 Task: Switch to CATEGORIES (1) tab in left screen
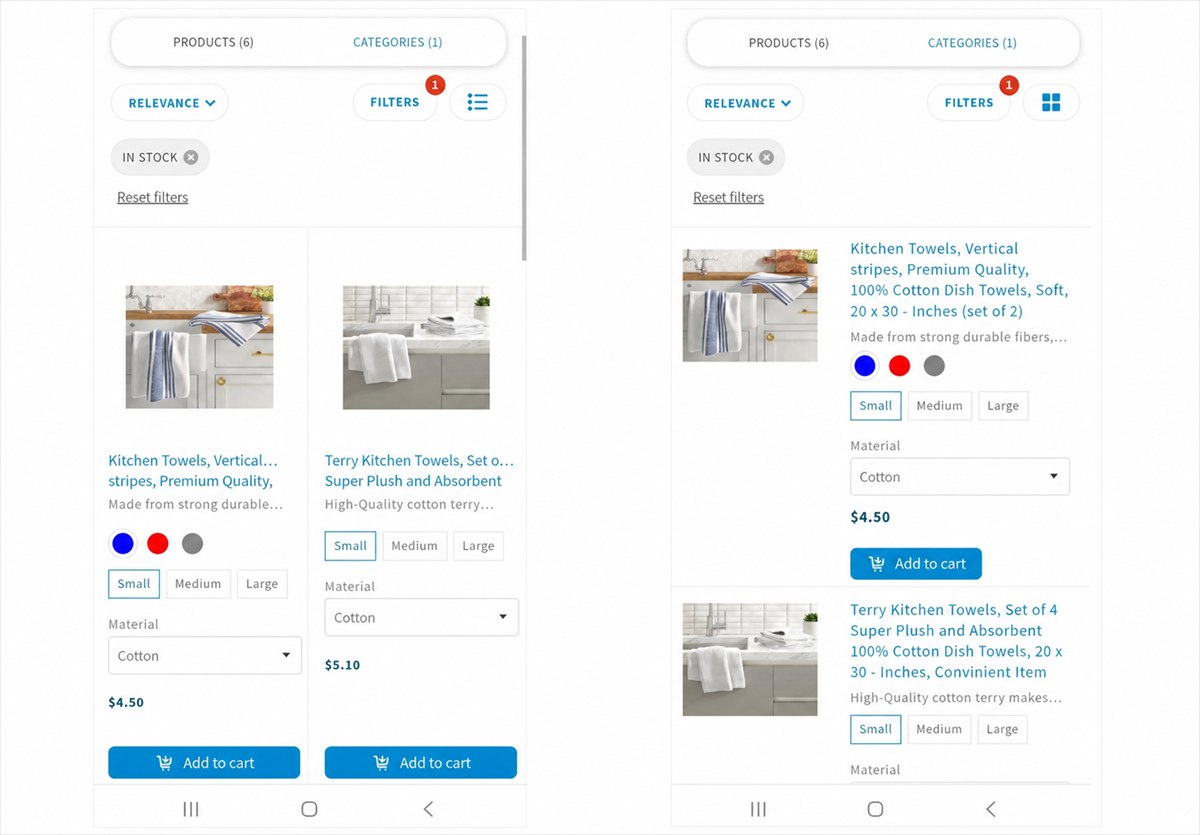click(x=397, y=42)
